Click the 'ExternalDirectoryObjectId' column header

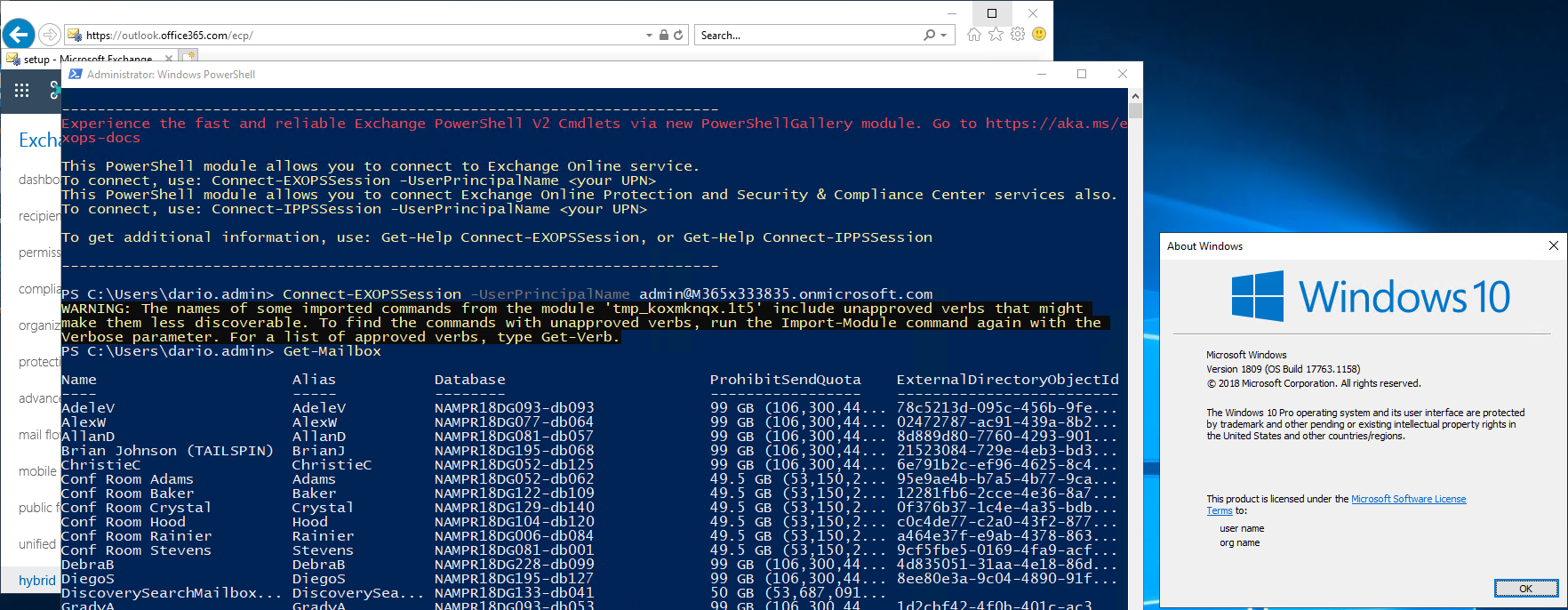click(x=1007, y=380)
